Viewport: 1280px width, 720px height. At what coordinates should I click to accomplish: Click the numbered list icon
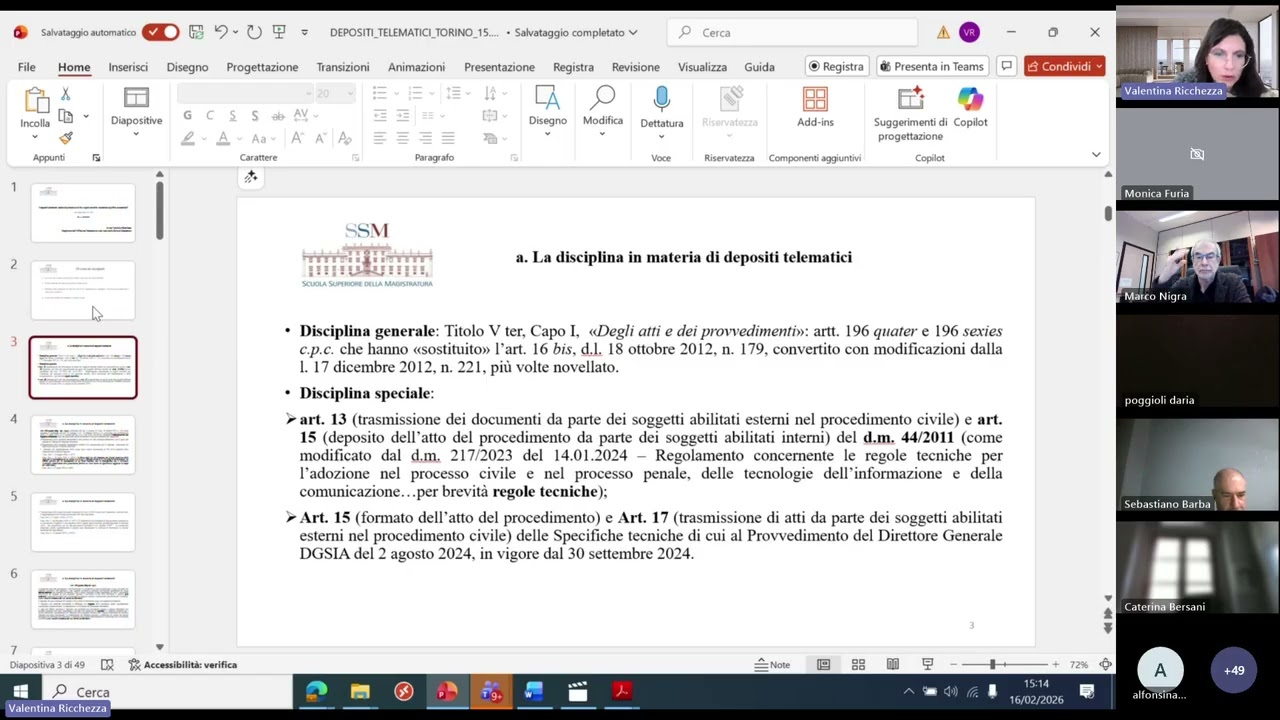(x=415, y=93)
